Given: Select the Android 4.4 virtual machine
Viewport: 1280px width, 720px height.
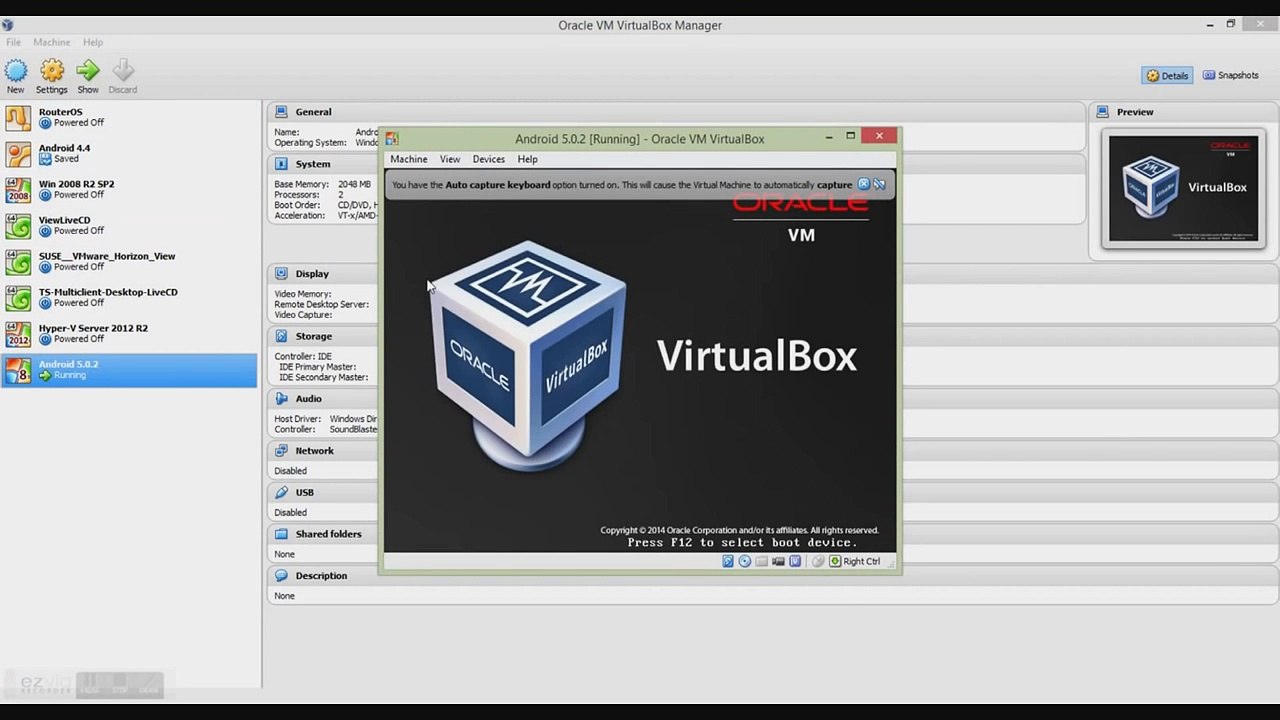Looking at the screenshot, I should click(129, 154).
